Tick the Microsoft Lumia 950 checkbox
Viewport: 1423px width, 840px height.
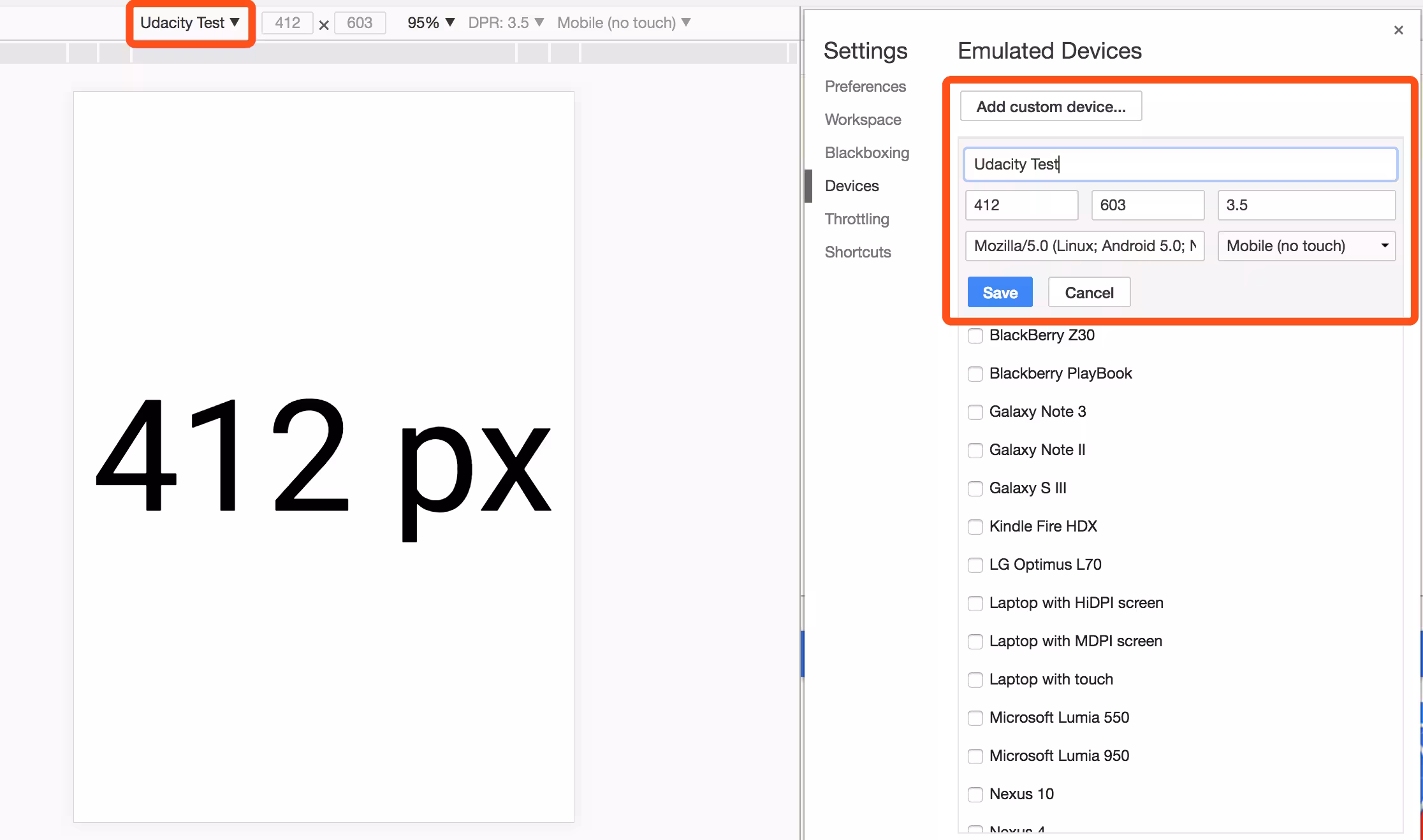[x=975, y=757]
